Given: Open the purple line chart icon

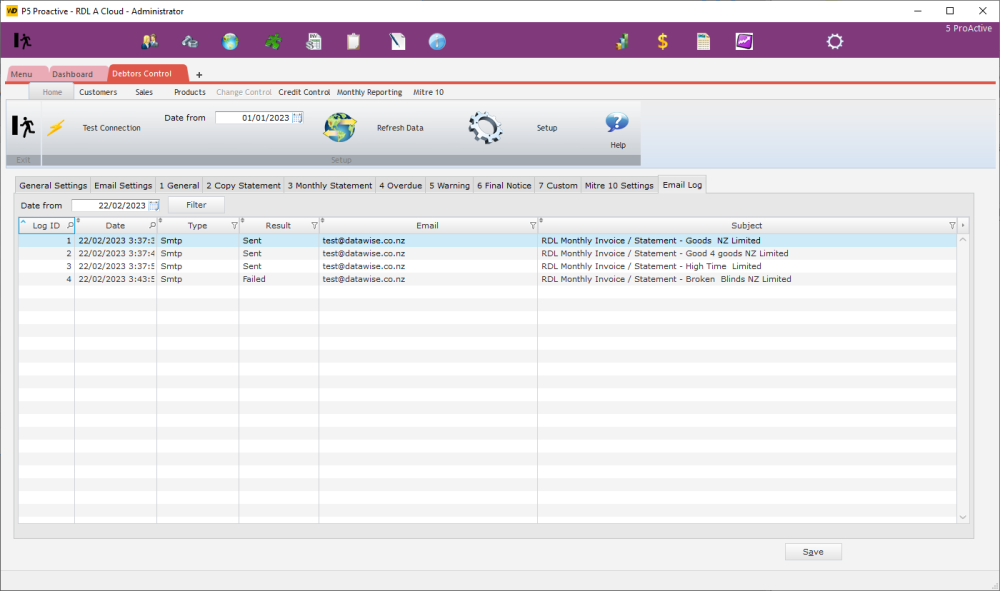Looking at the screenshot, I should [744, 42].
